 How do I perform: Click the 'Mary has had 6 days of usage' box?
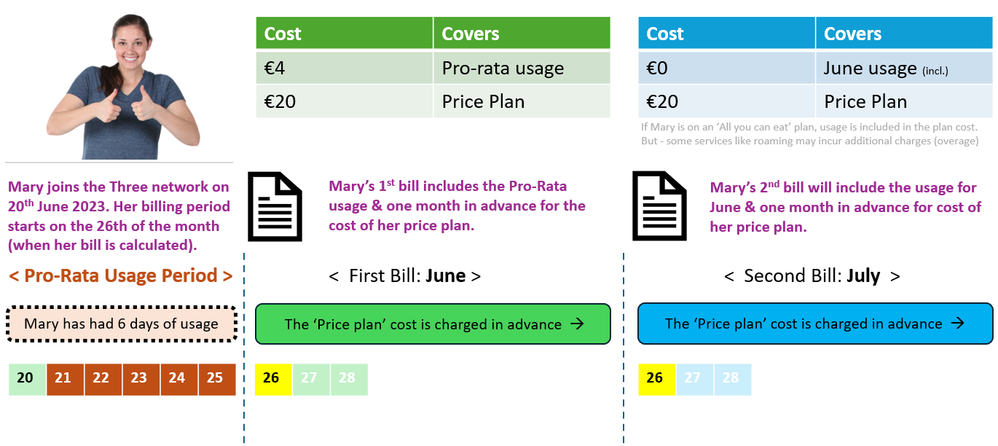point(122,324)
